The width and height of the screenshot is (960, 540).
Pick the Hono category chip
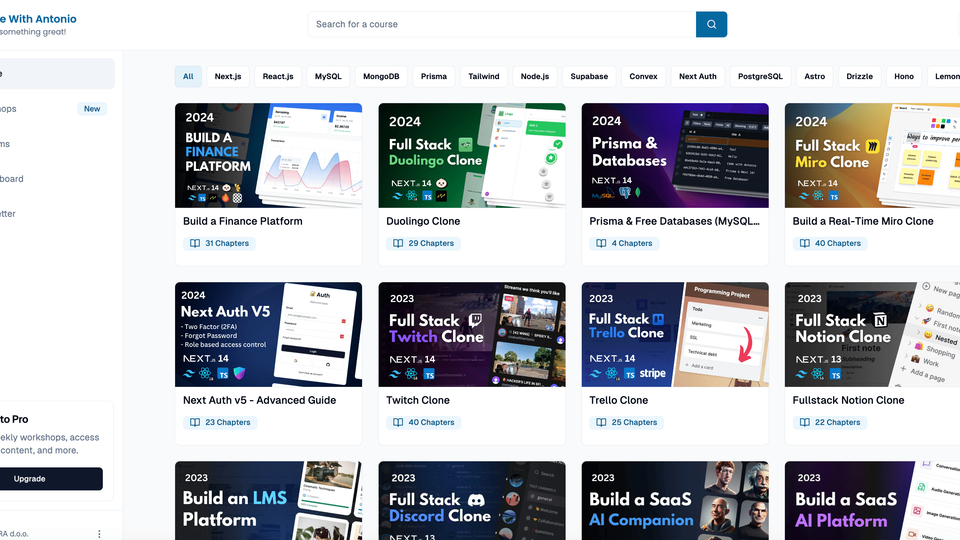904,77
